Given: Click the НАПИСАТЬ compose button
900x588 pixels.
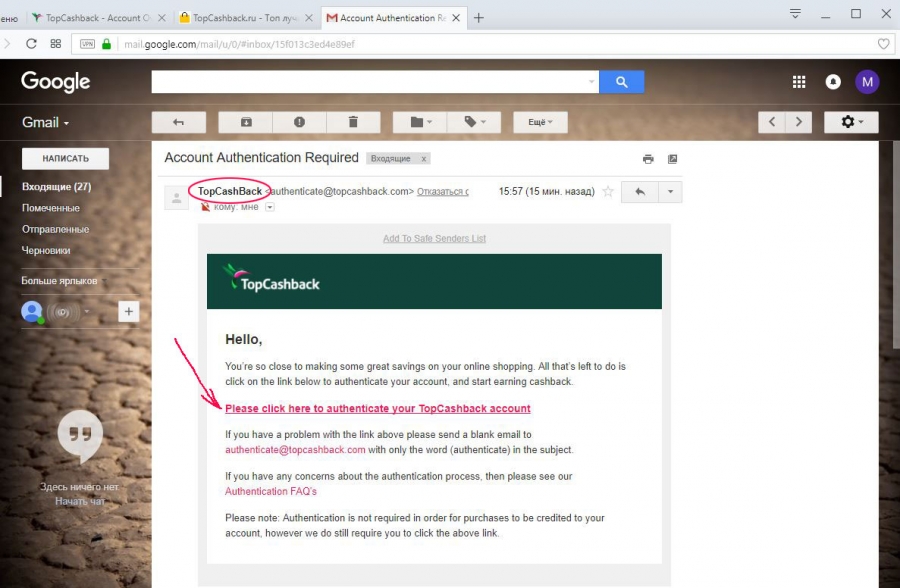Looking at the screenshot, I should [65, 158].
